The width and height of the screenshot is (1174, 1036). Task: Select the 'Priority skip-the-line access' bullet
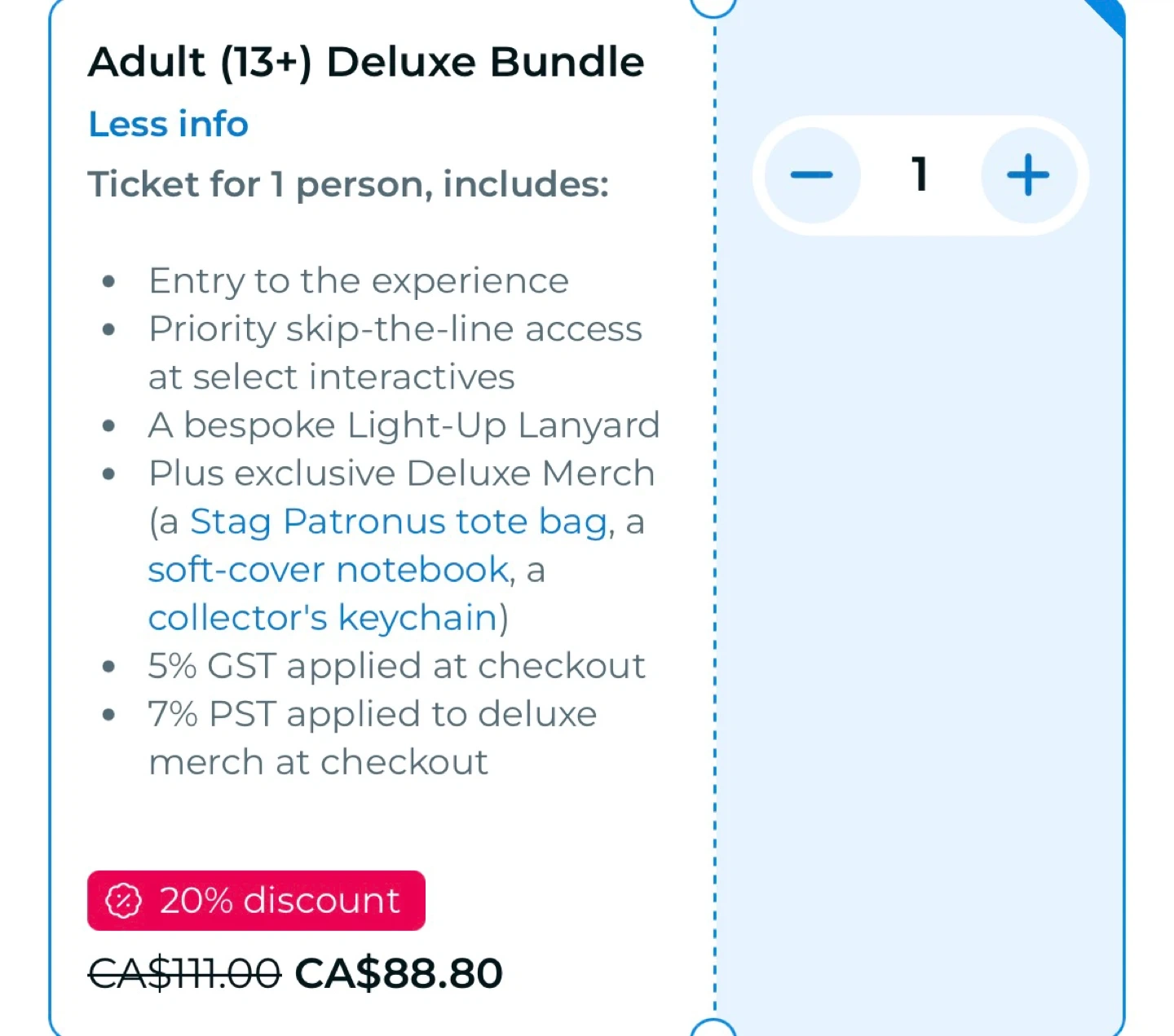pyautogui.click(x=395, y=329)
